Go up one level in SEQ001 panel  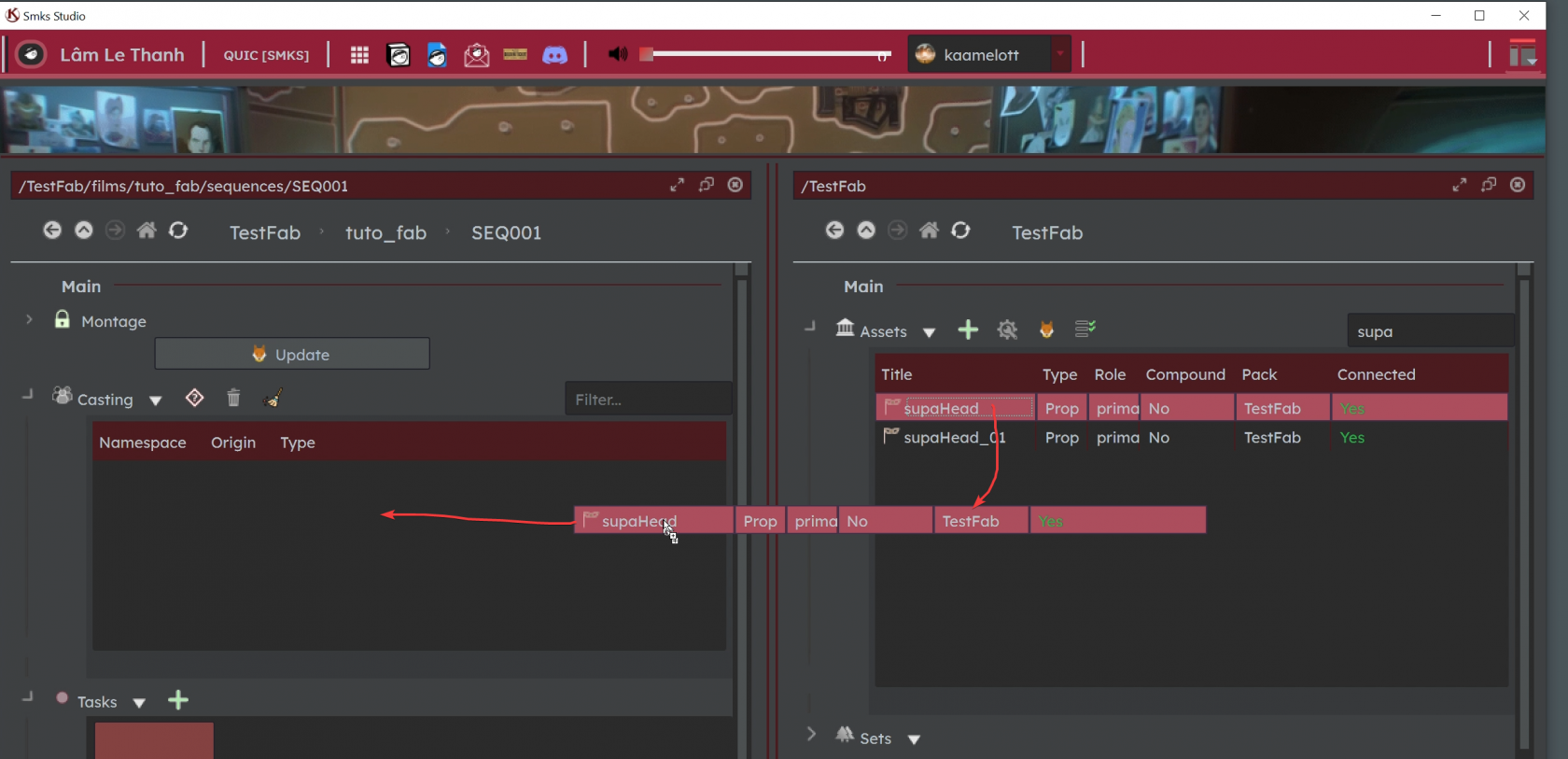[x=84, y=230]
